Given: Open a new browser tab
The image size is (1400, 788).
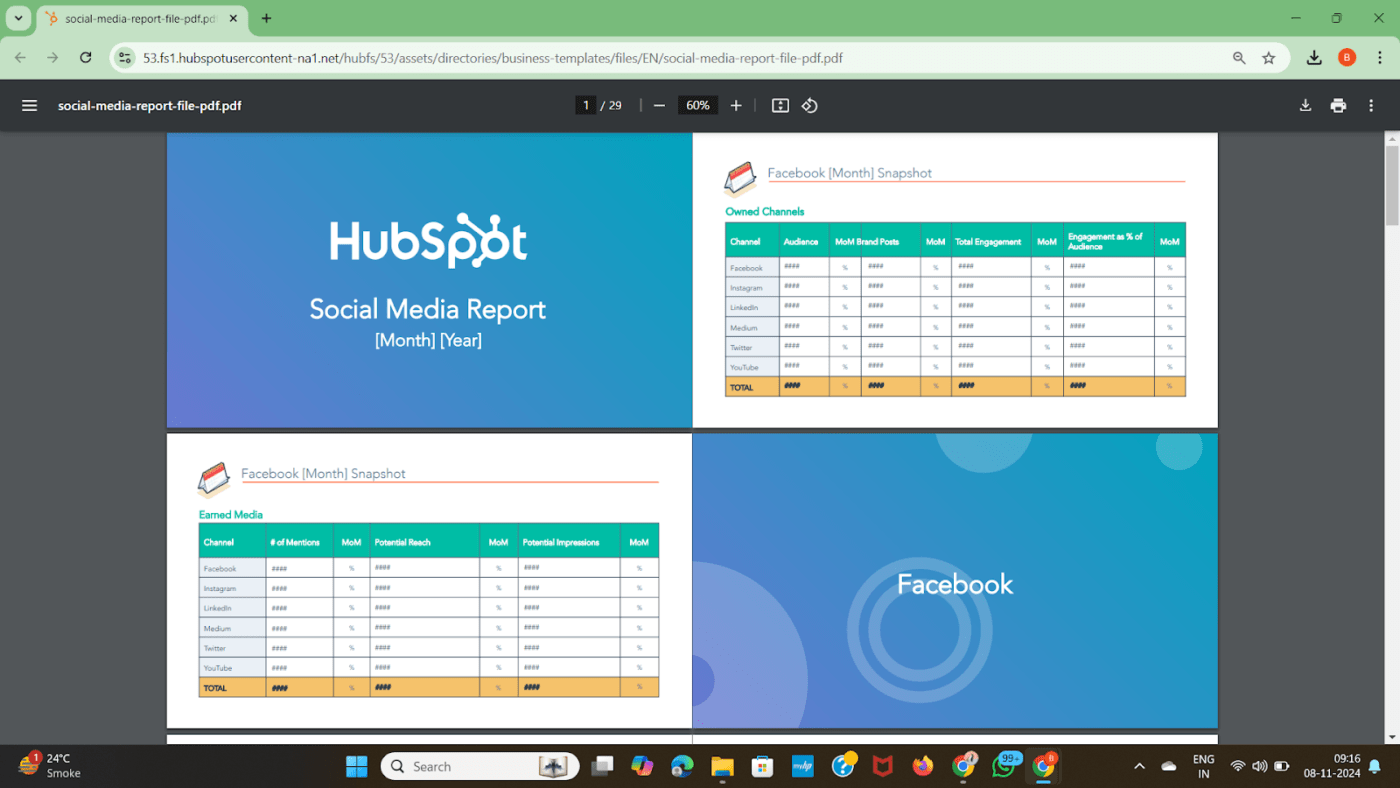Looking at the screenshot, I should (x=266, y=18).
